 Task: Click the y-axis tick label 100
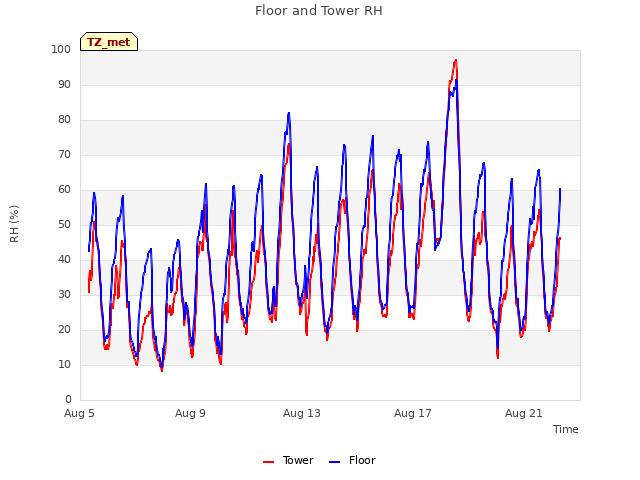61,49
